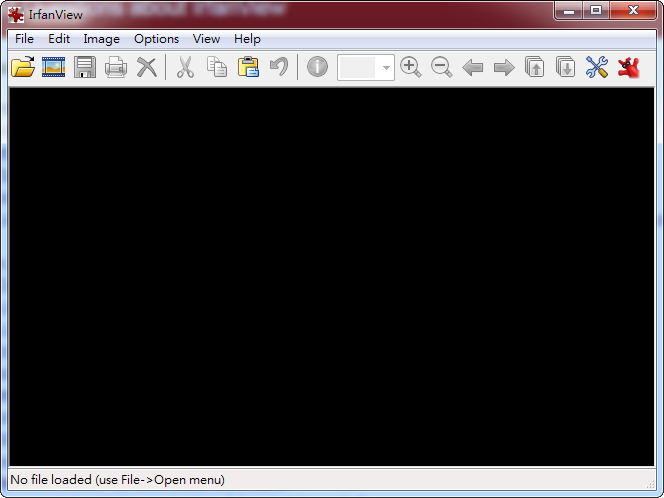Click the Save floppy disk icon
This screenshot has width=664, height=498.
click(x=85, y=67)
